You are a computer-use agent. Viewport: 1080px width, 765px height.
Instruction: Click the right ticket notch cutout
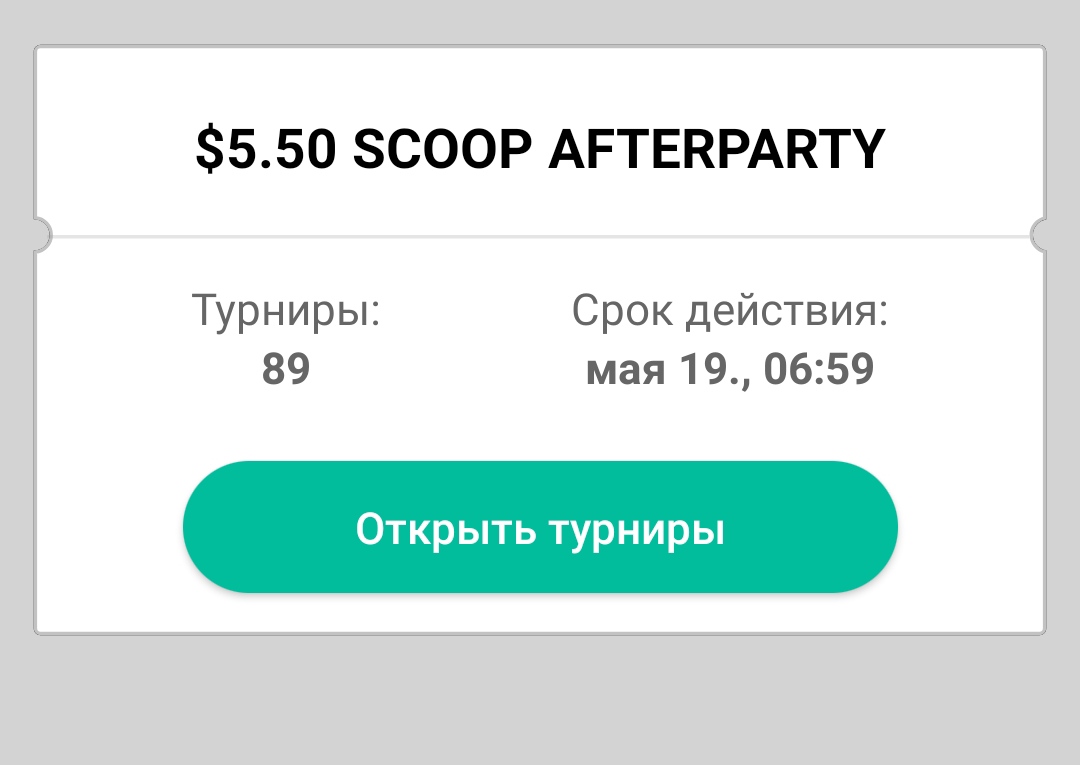pos(1039,235)
